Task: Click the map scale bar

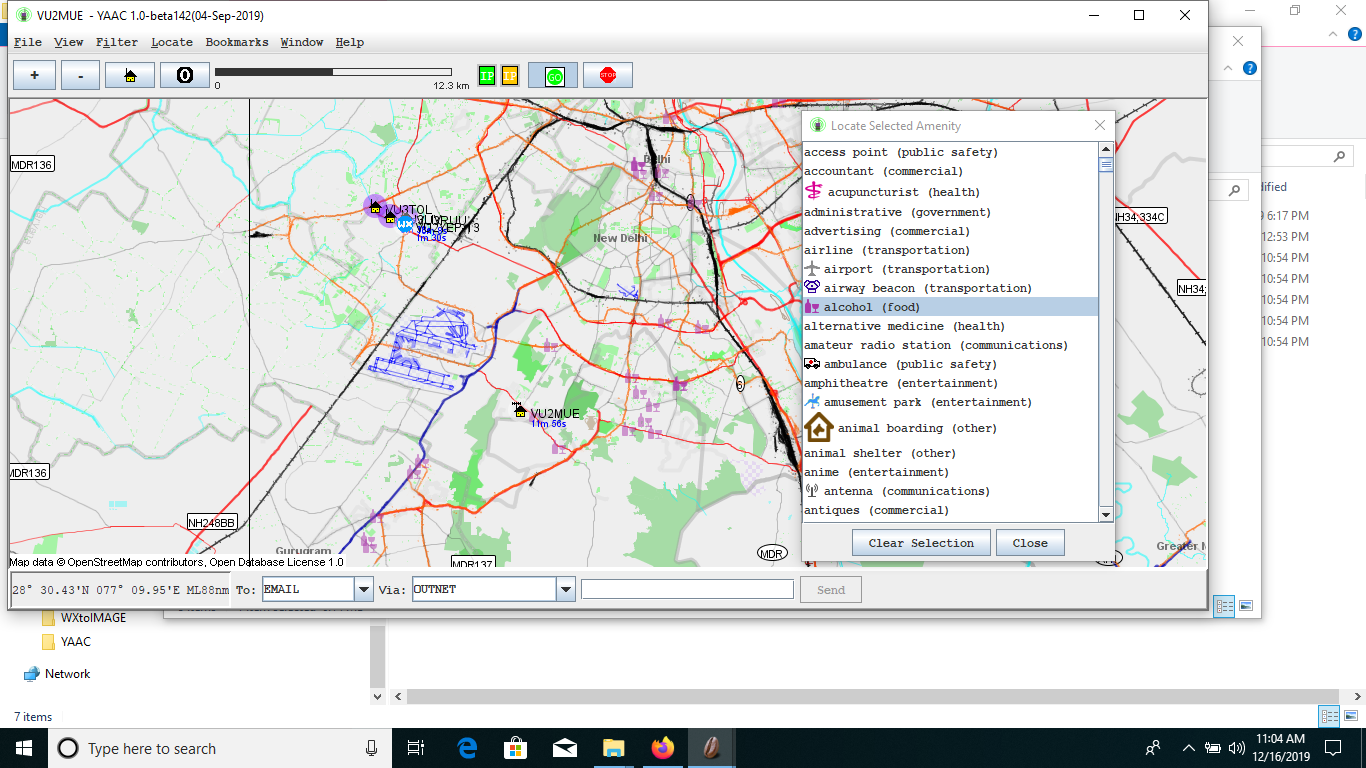Action: (x=333, y=72)
